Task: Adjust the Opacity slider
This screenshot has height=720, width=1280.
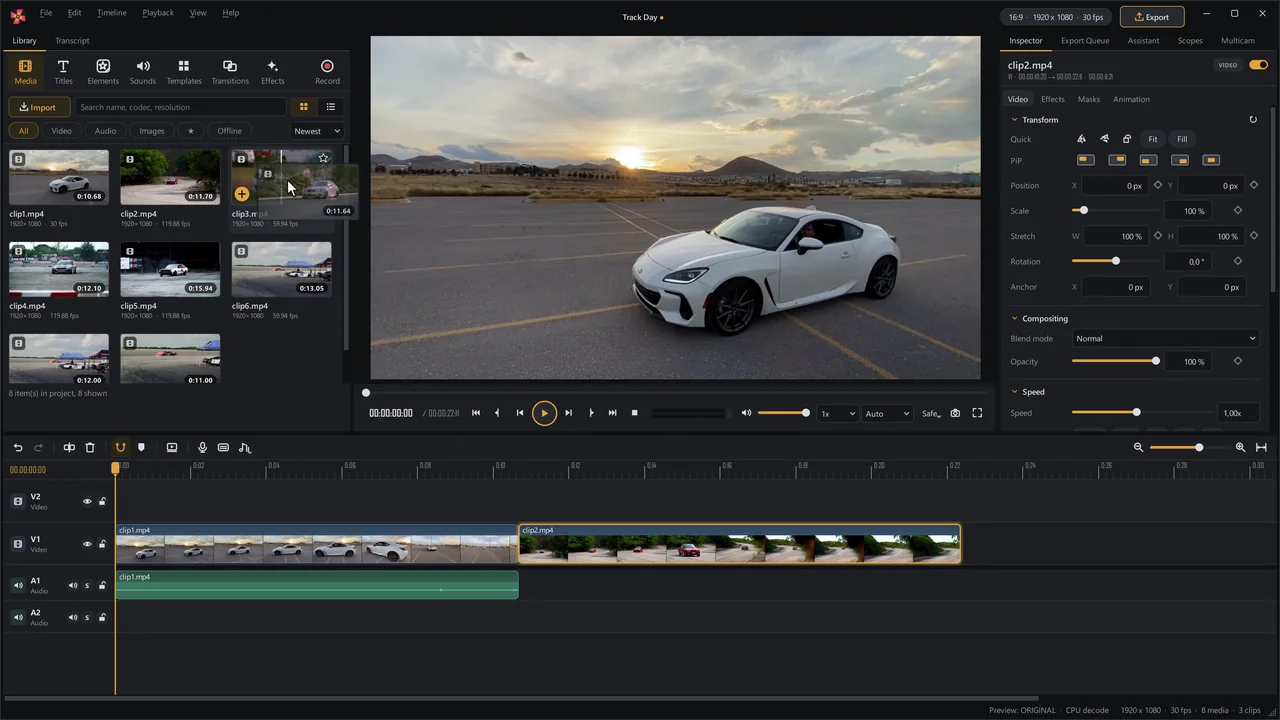Action: pyautogui.click(x=1115, y=361)
